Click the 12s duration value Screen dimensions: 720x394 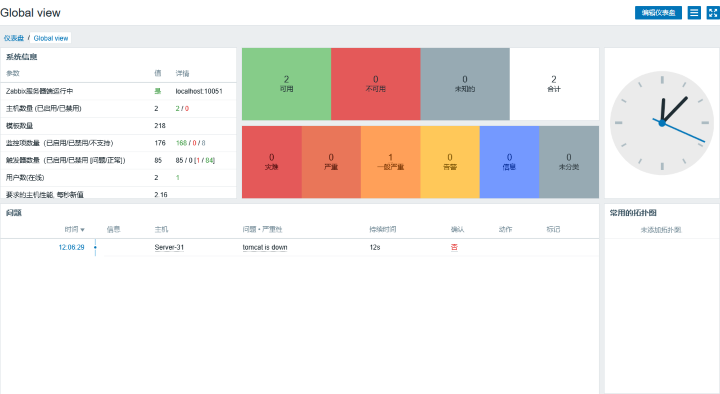[375, 247]
